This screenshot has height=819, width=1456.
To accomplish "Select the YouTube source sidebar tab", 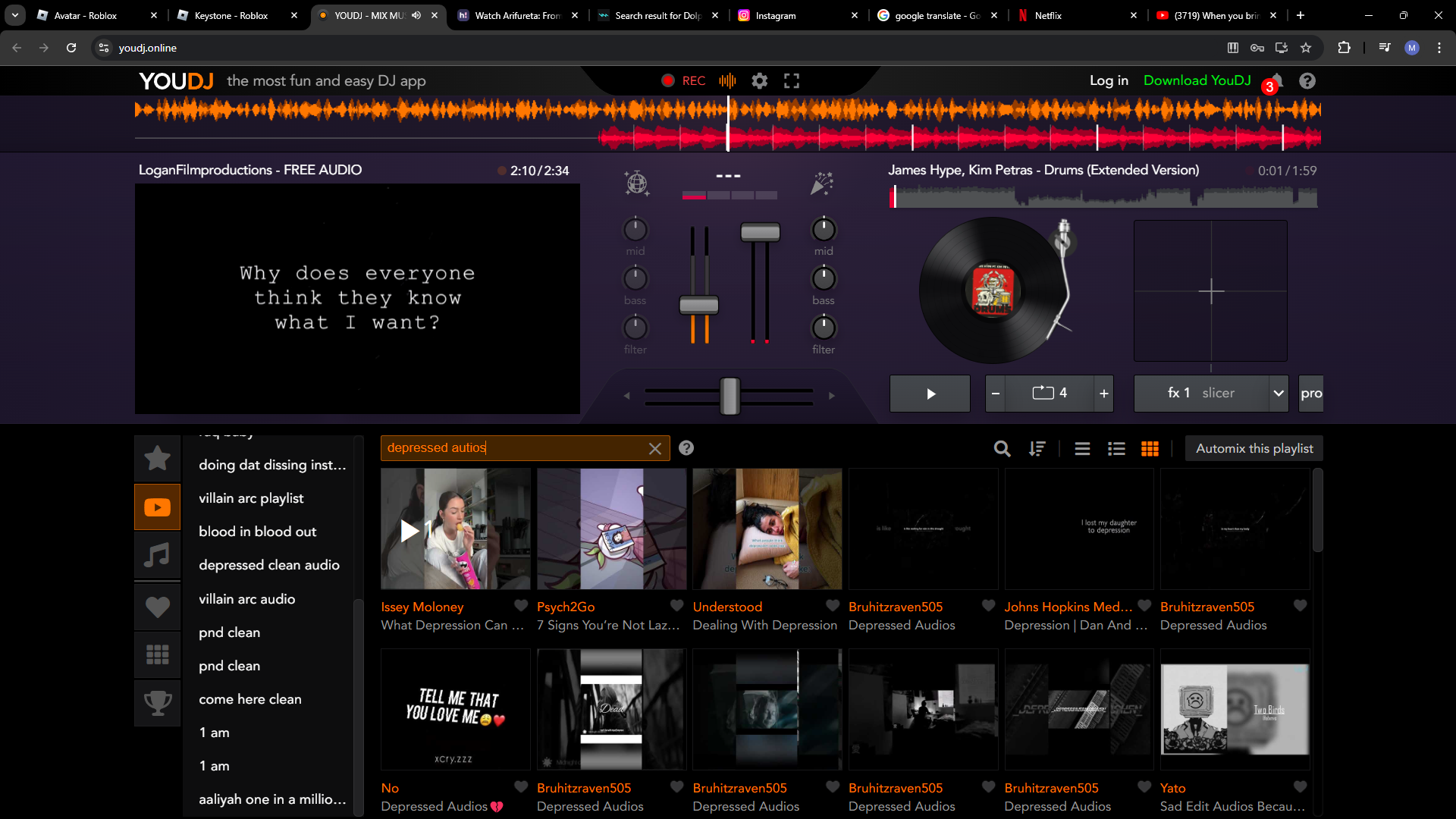I will [158, 507].
